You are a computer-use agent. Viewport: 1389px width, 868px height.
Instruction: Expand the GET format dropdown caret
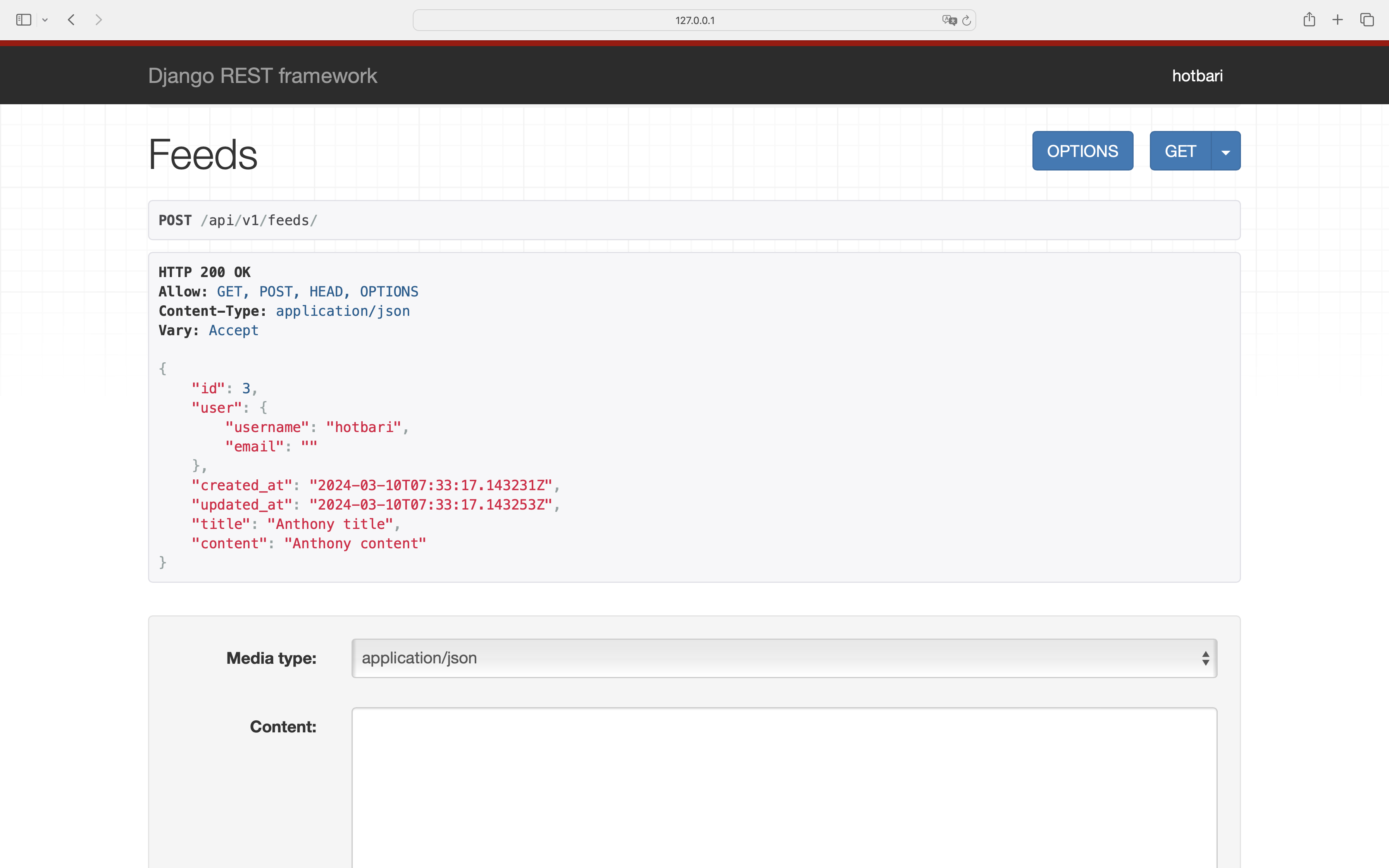(1226, 151)
